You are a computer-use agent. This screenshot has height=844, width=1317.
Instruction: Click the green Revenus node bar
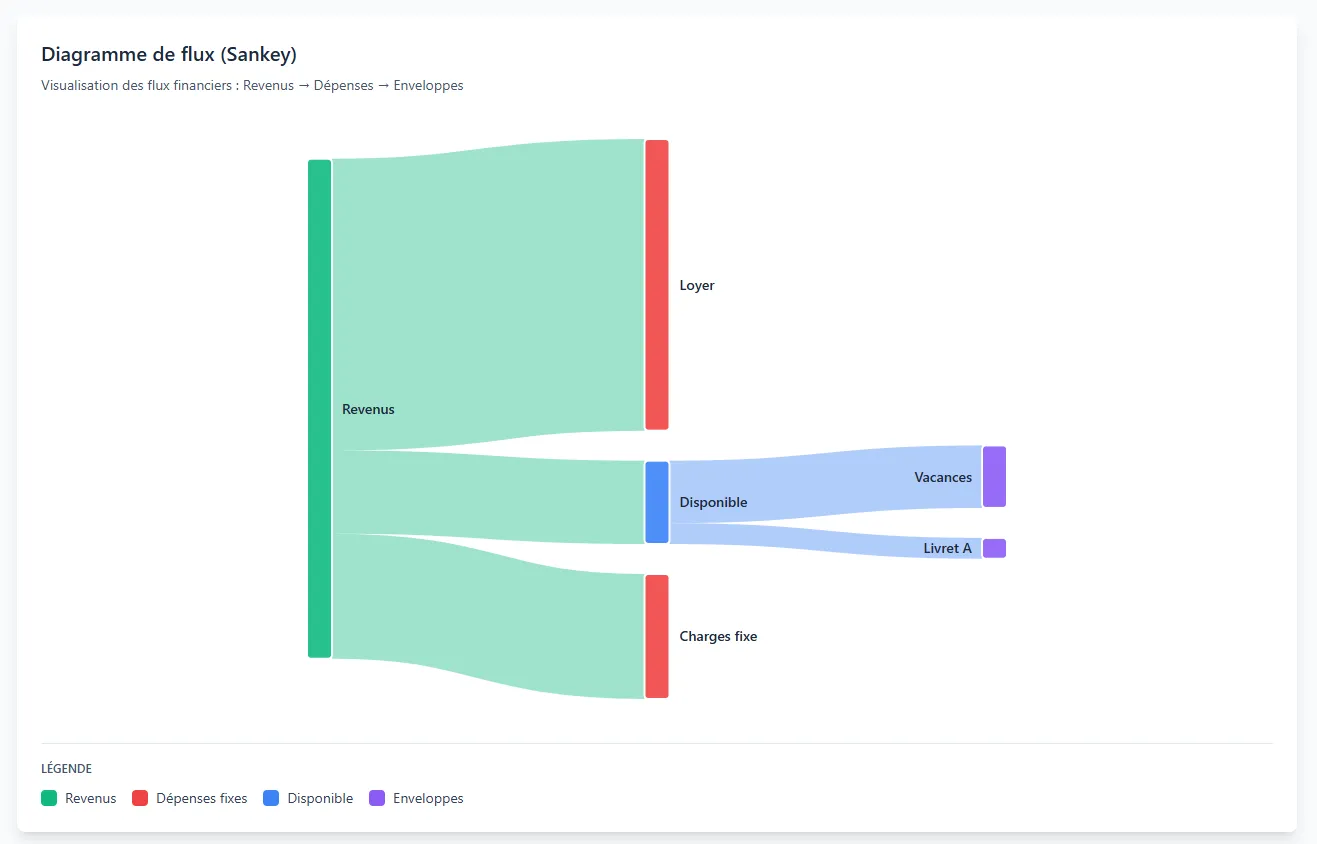(319, 408)
